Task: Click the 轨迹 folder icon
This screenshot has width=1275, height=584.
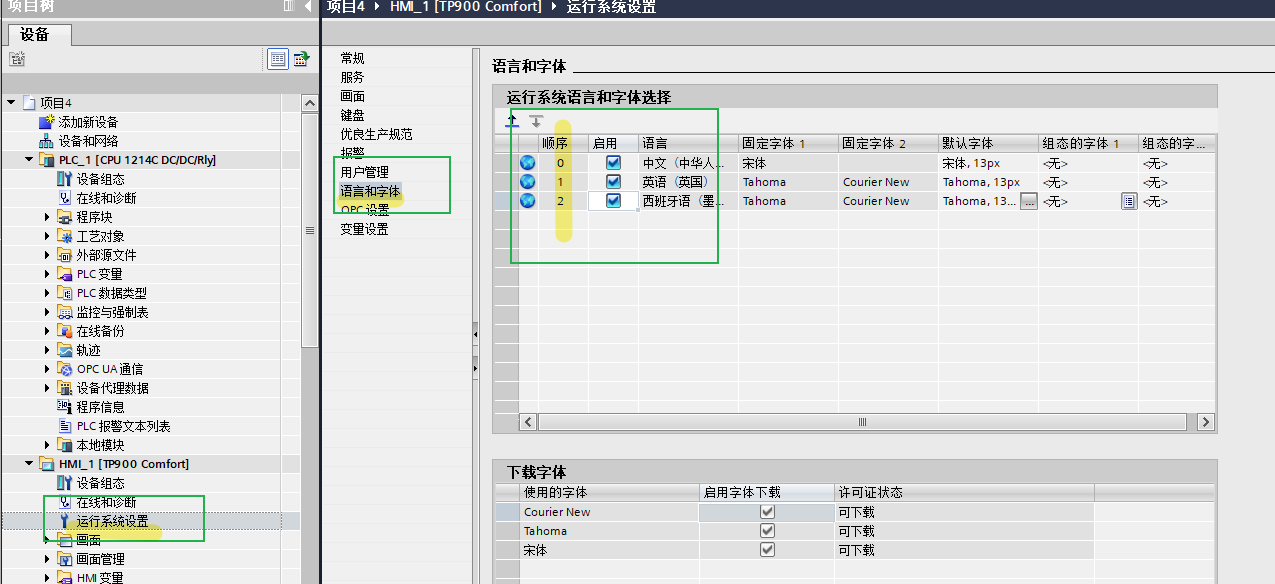Action: pos(65,350)
